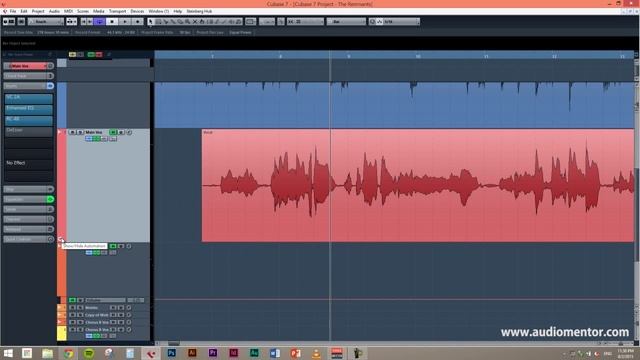The width and height of the screenshot is (640, 360).
Task: Open the Touch automation mode dropdown
Action: [46, 22]
